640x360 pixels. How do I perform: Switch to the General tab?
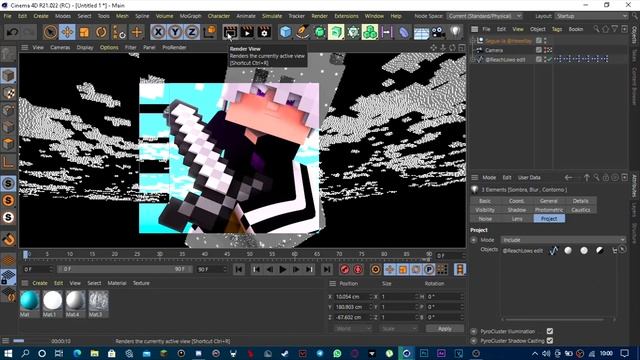[549, 201]
